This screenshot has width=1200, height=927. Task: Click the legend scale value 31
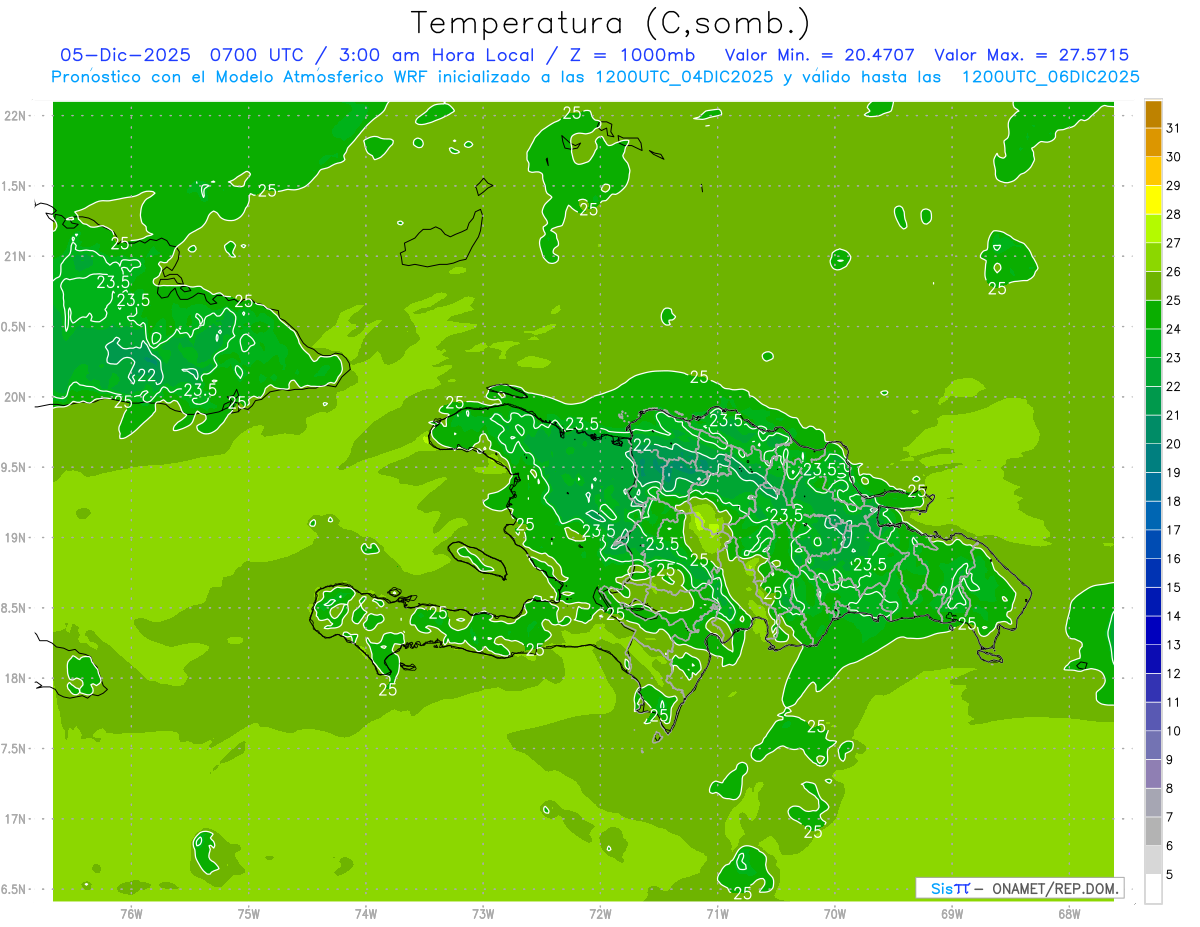coord(1173,128)
